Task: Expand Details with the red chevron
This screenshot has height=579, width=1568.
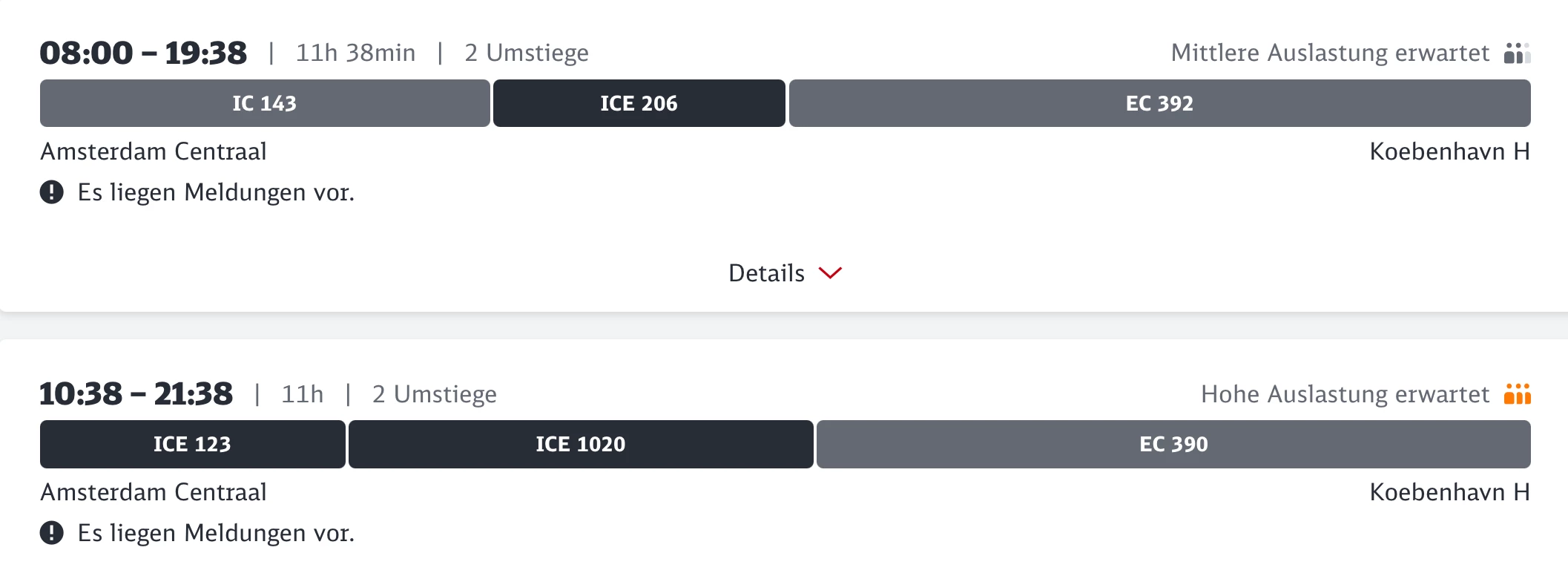Action: tap(830, 273)
